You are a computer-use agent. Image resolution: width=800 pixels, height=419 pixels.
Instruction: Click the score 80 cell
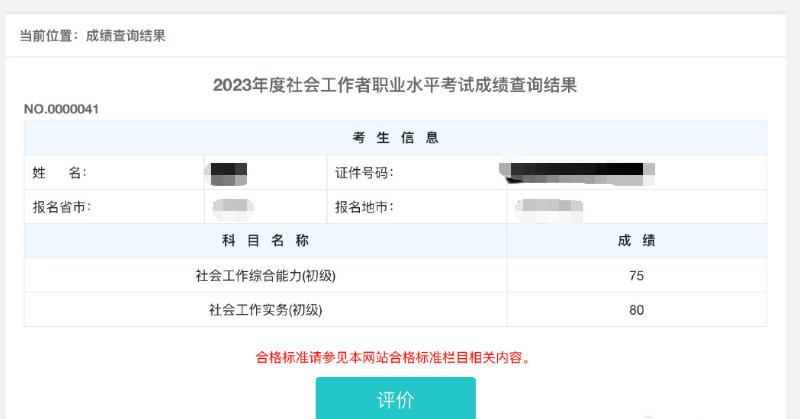click(x=636, y=310)
